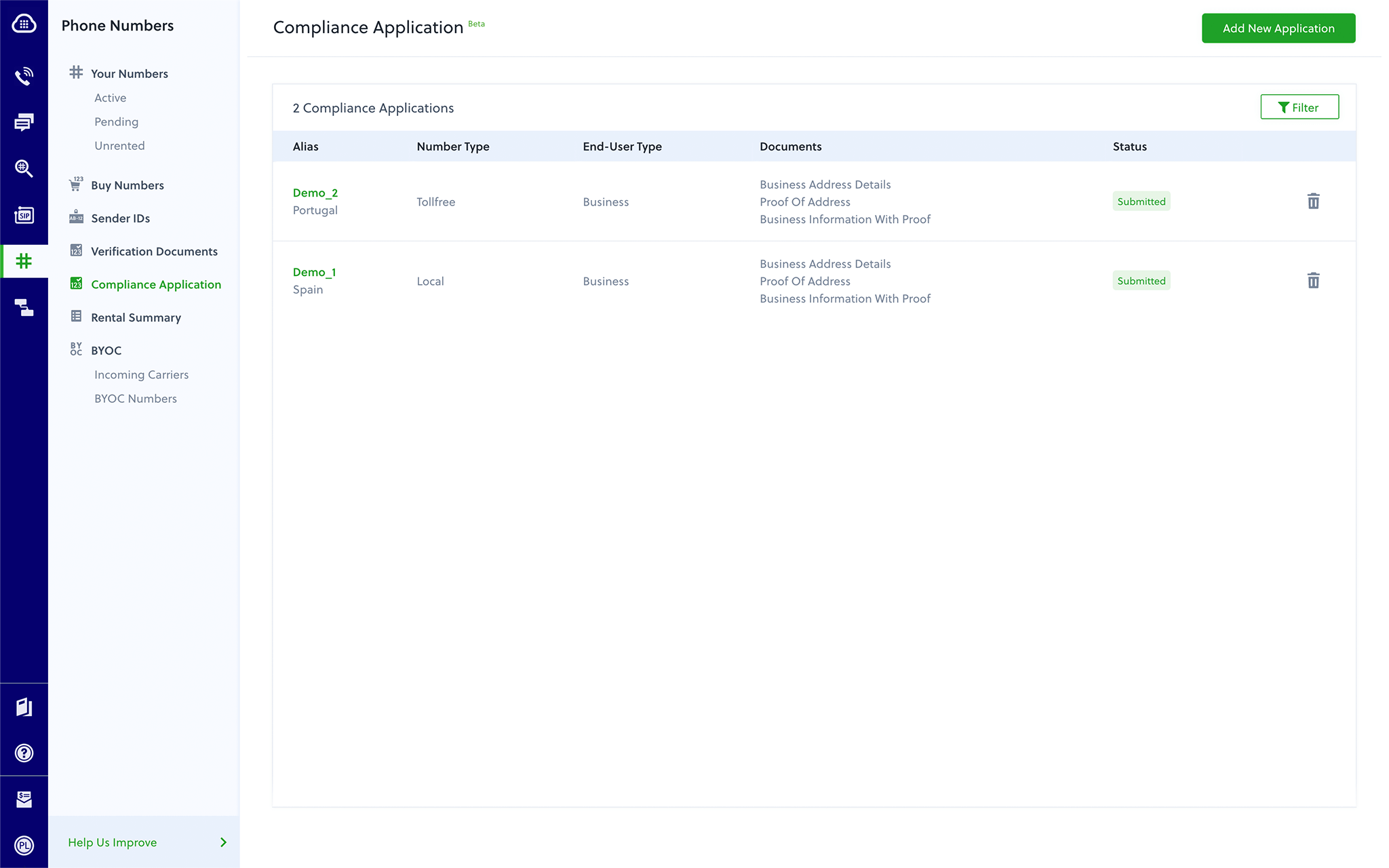Viewport: 1389px width, 868px height.
Task: Open the Help question mark icon
Action: tap(24, 753)
